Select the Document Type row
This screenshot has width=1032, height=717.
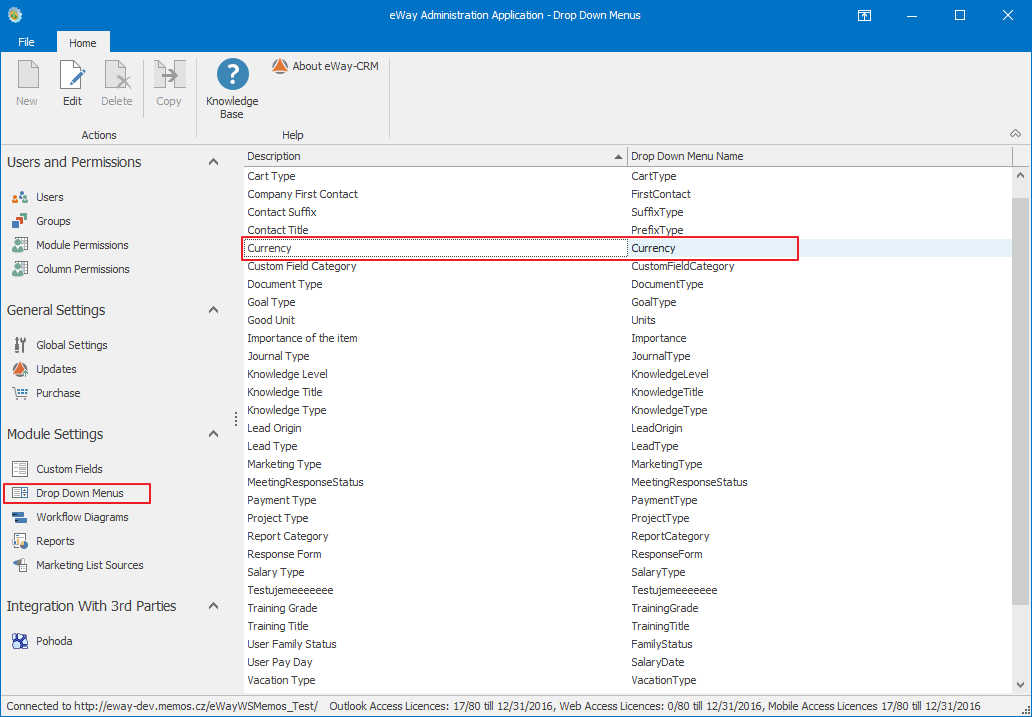(627, 284)
